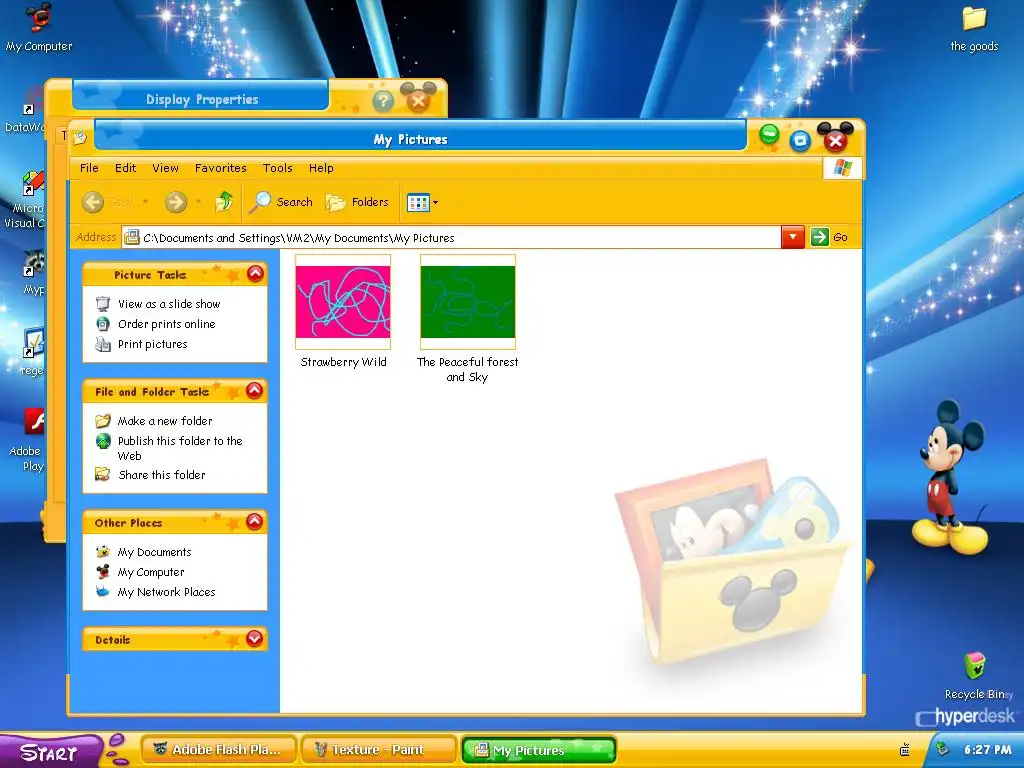1024x768 pixels.
Task: Click the printer icon beside Print pictures
Action: tap(103, 344)
